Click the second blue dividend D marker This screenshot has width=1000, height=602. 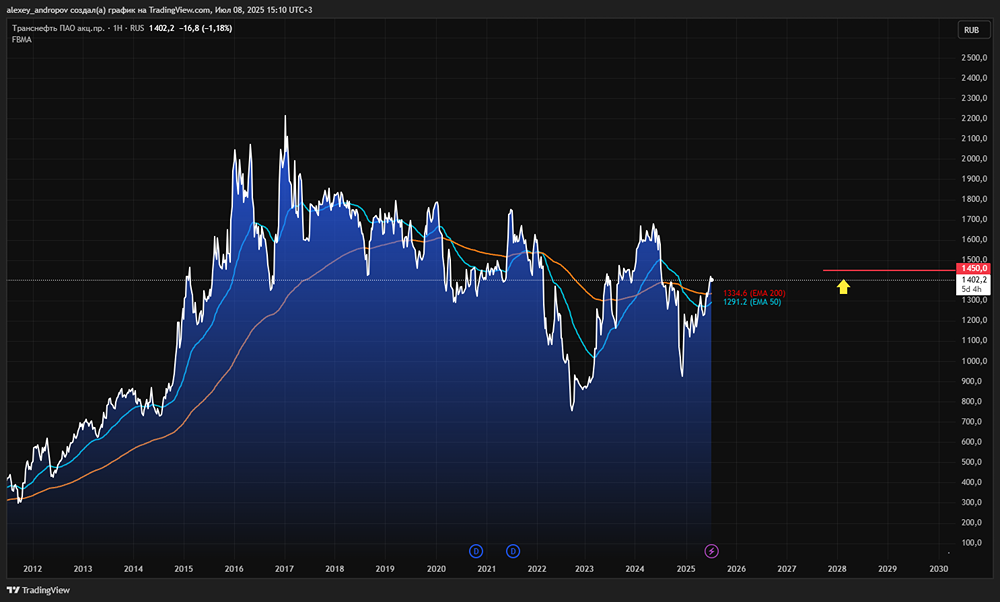coord(513,551)
